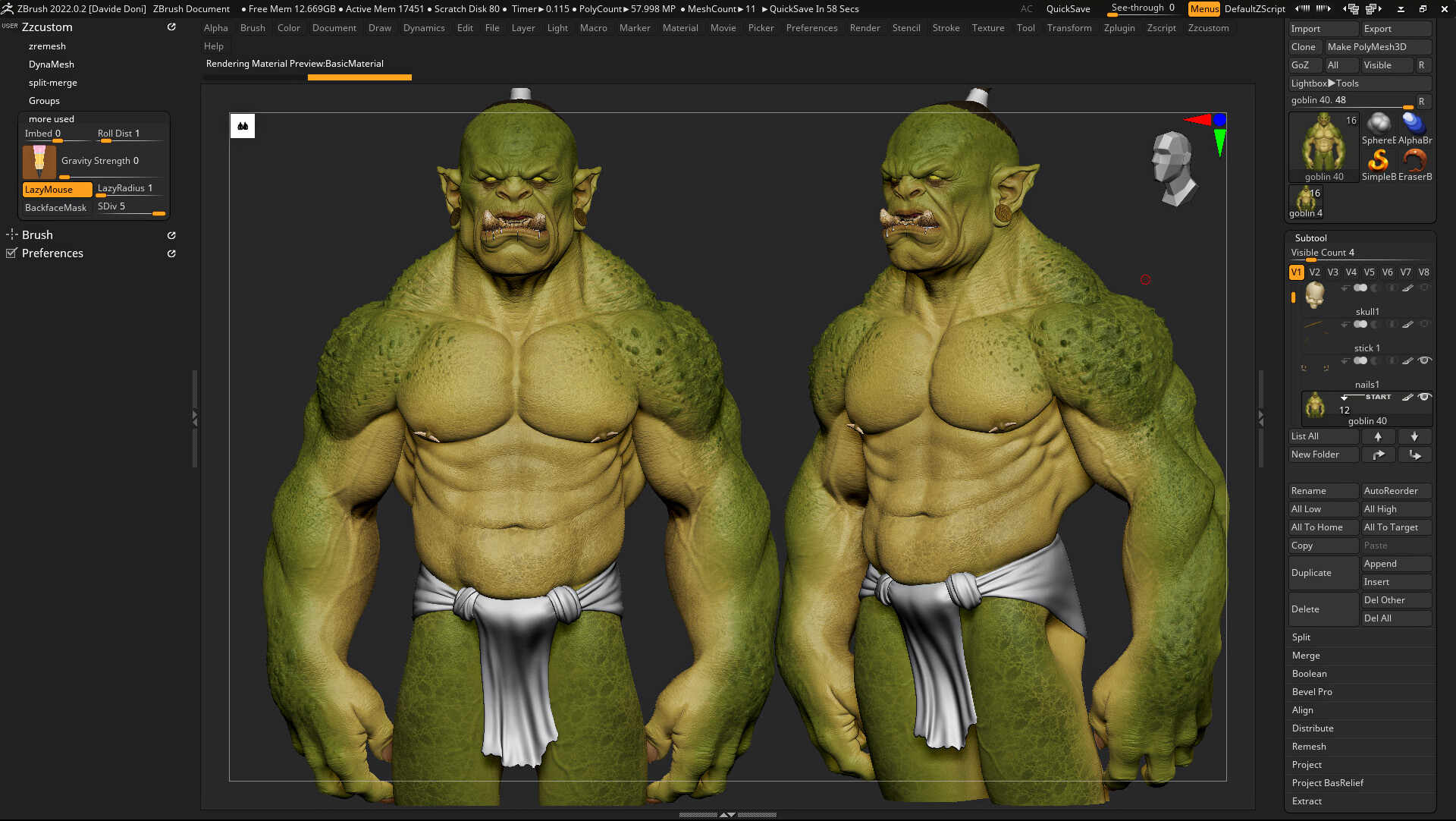Viewport: 1456px width, 821px height.
Task: Open the Render menu
Action: coord(864,28)
